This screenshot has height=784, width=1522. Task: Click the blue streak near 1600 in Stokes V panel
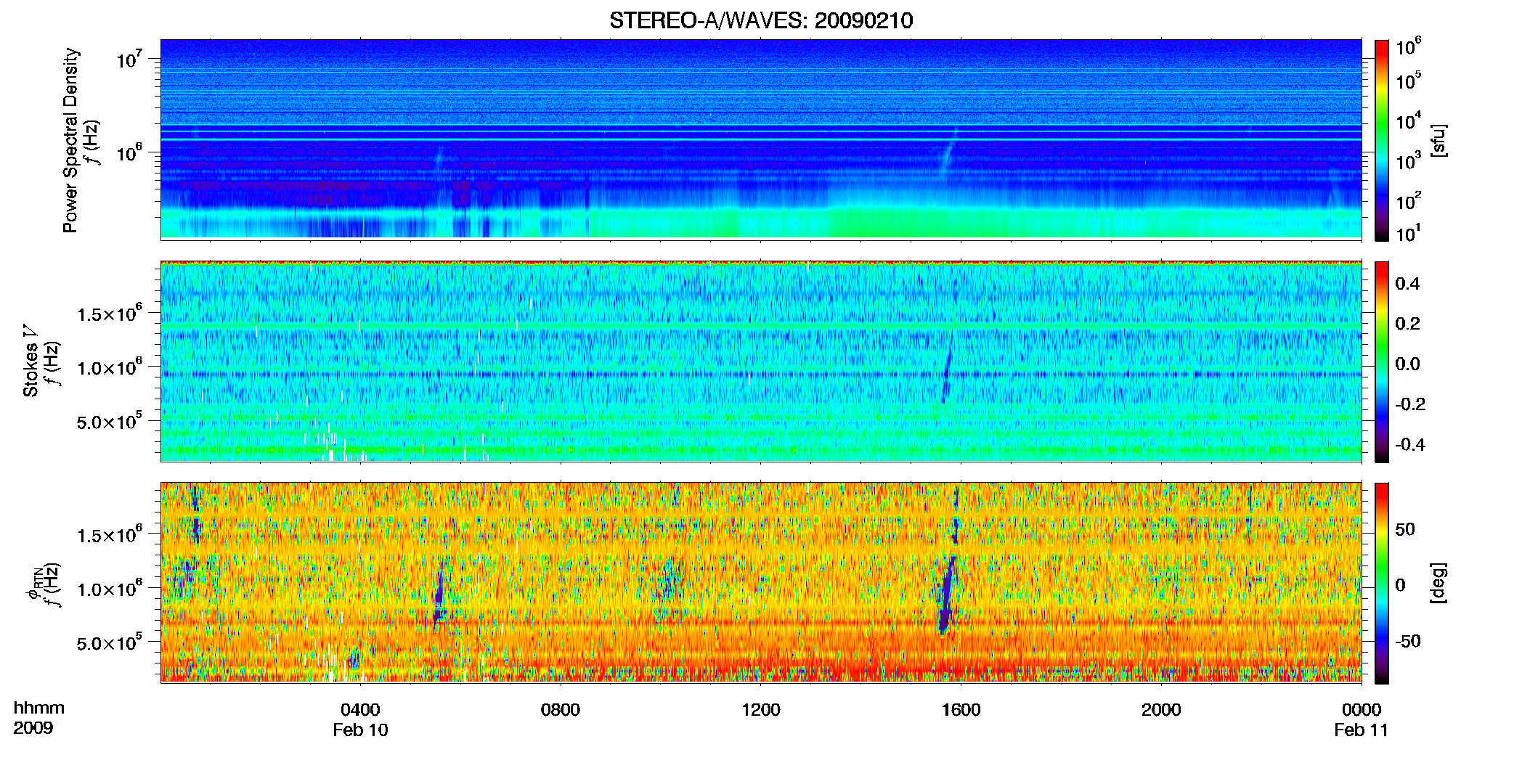click(946, 377)
